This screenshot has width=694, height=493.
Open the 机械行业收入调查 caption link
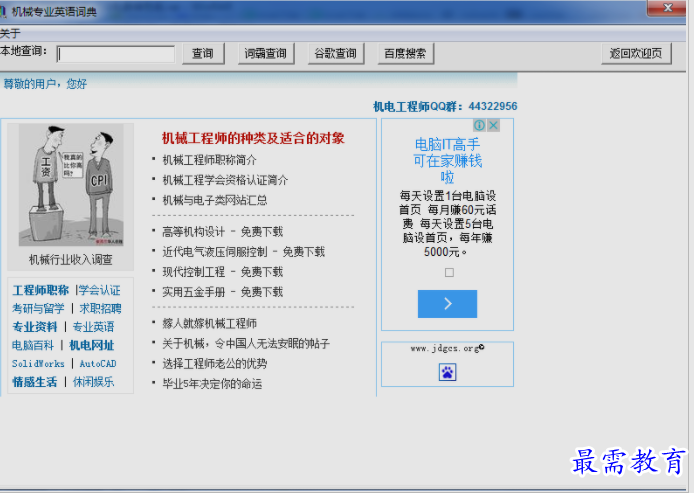pos(71,259)
